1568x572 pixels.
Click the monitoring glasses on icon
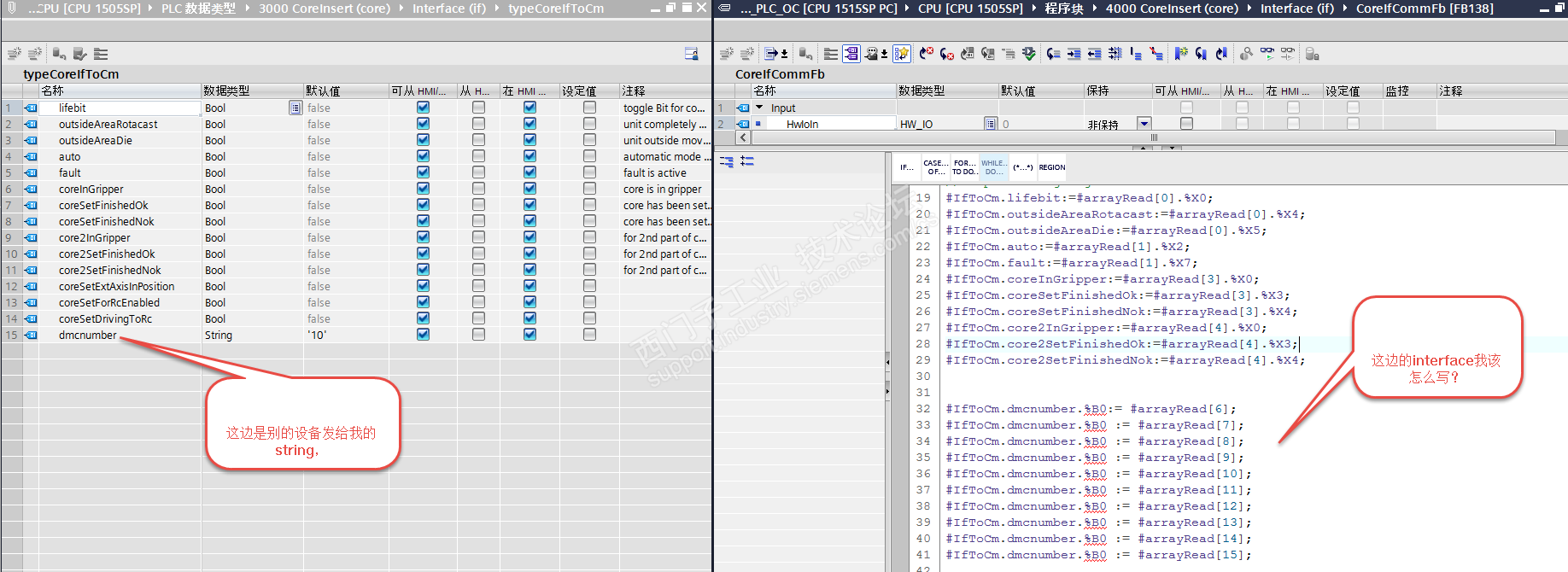1267,54
